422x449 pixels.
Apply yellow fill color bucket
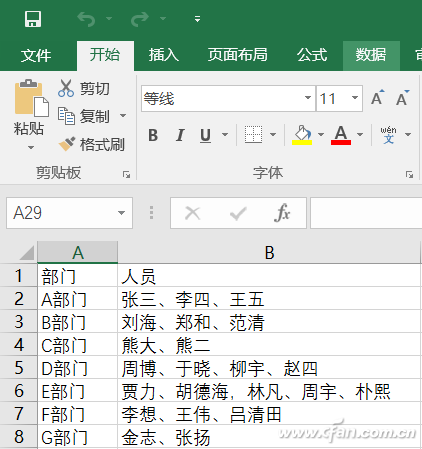coord(302,135)
